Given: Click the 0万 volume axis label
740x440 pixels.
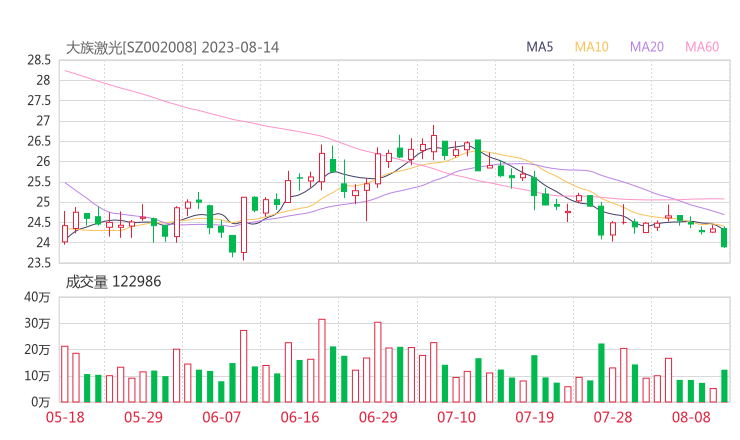Looking at the screenshot, I should (41, 402).
